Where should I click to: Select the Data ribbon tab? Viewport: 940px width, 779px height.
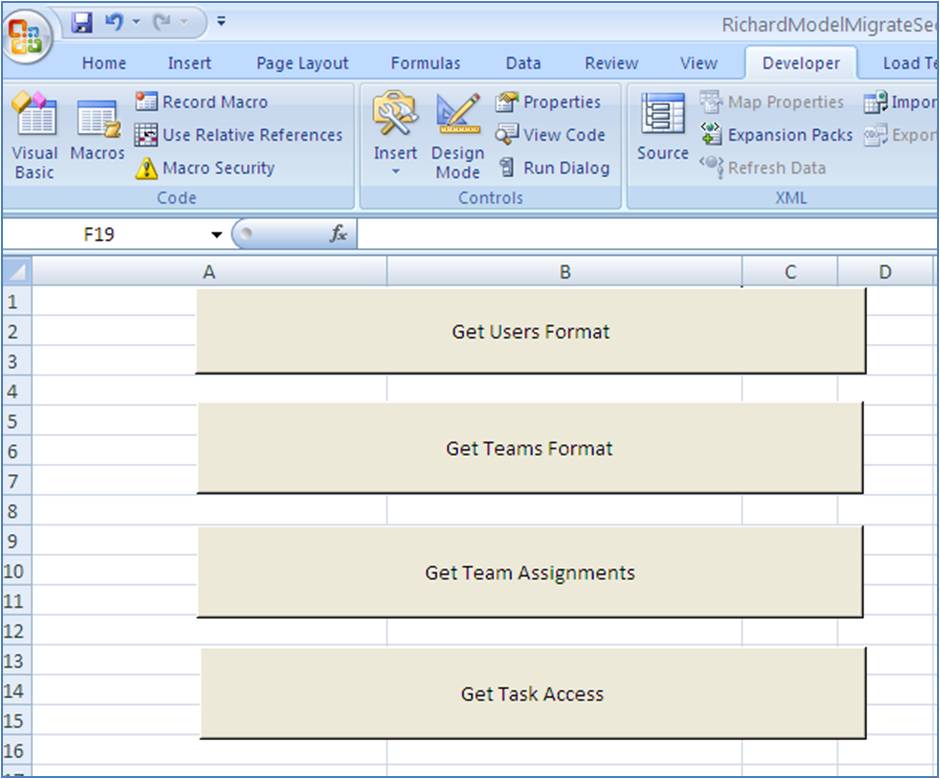pyautogui.click(x=523, y=63)
